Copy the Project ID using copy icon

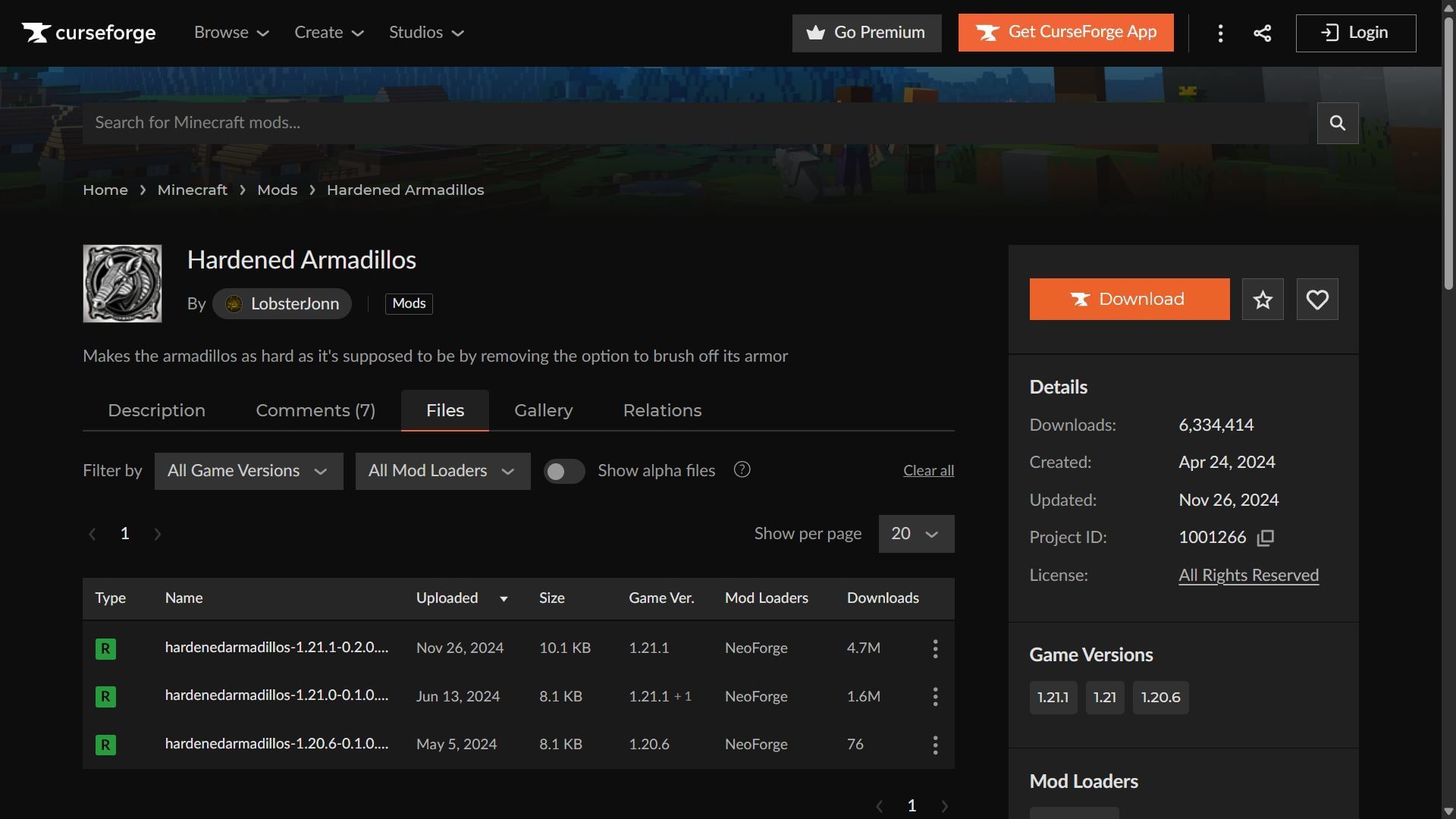(x=1265, y=538)
